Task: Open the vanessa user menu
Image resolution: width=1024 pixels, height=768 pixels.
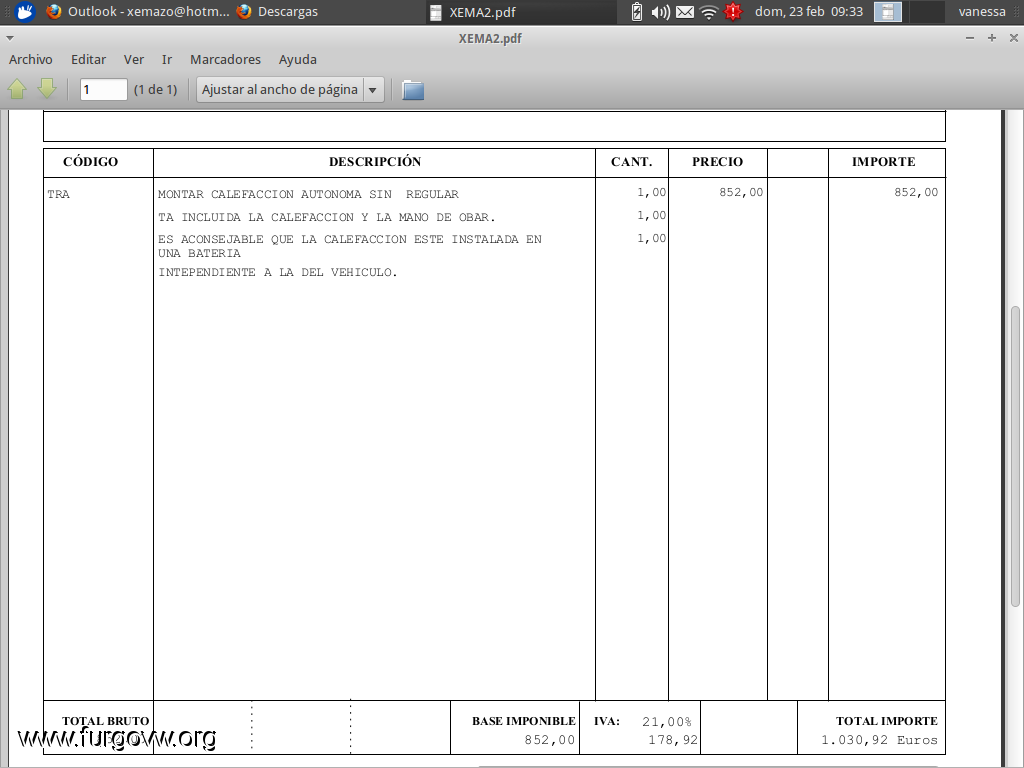Action: [x=981, y=12]
